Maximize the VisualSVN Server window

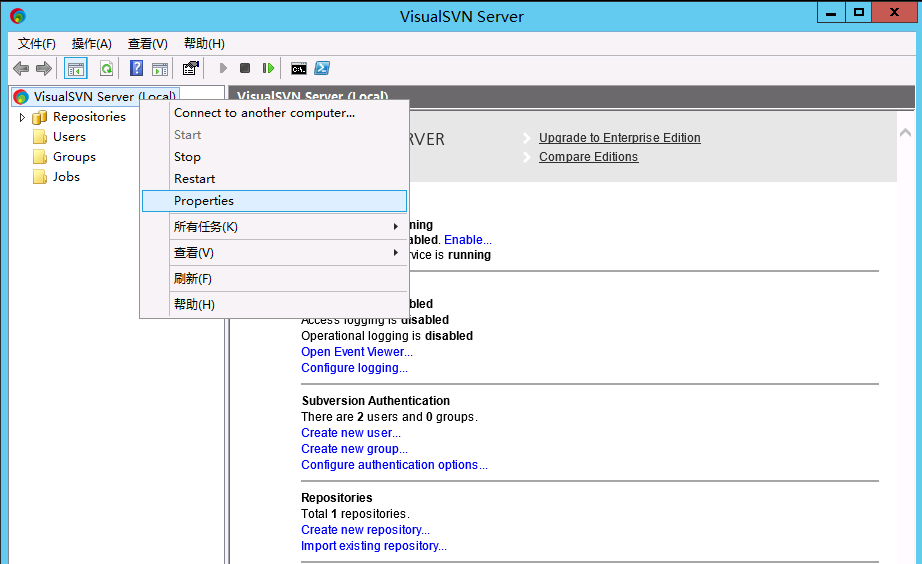point(859,12)
